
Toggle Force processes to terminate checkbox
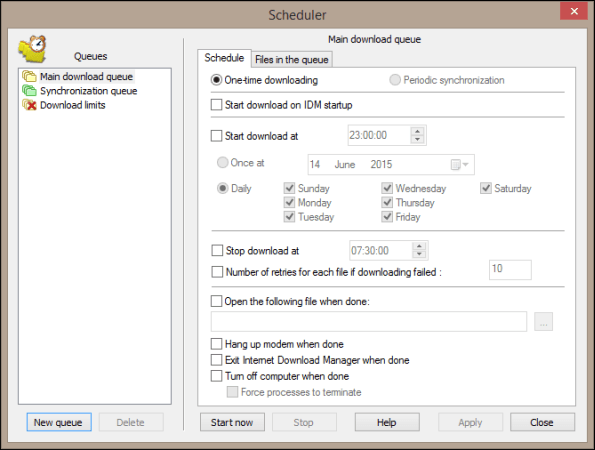pos(232,392)
